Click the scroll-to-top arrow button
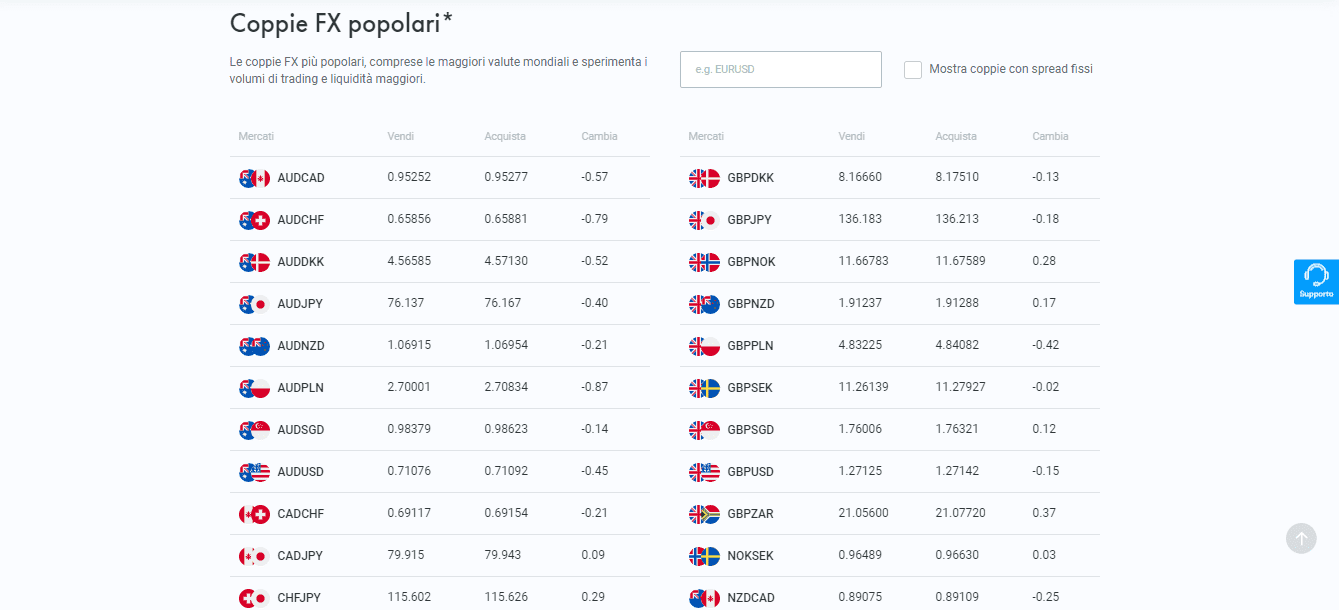1339x610 pixels. point(1301,538)
